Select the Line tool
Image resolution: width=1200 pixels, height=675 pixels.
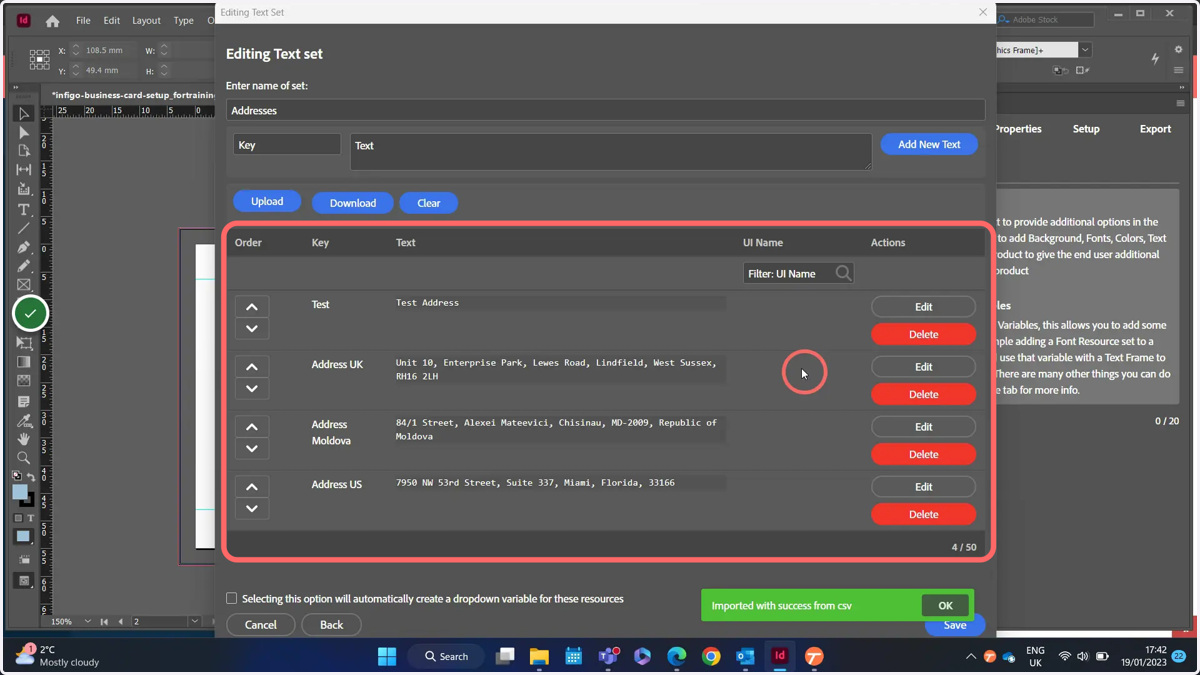click(x=24, y=228)
